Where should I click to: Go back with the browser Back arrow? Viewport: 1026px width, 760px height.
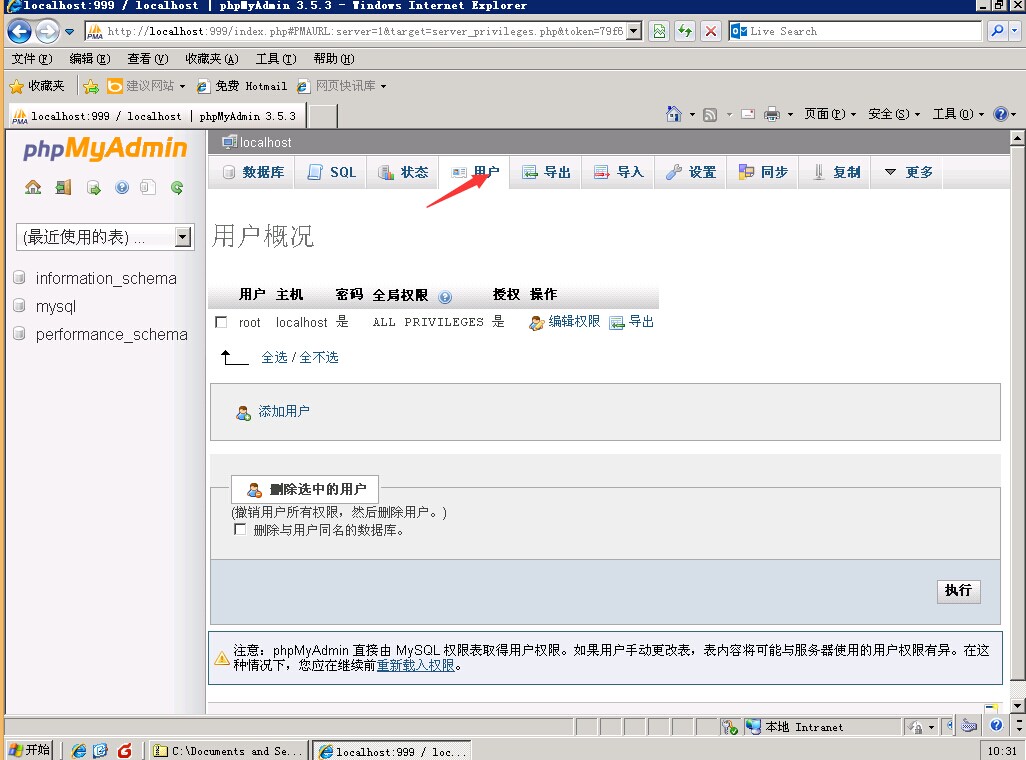coord(20,31)
